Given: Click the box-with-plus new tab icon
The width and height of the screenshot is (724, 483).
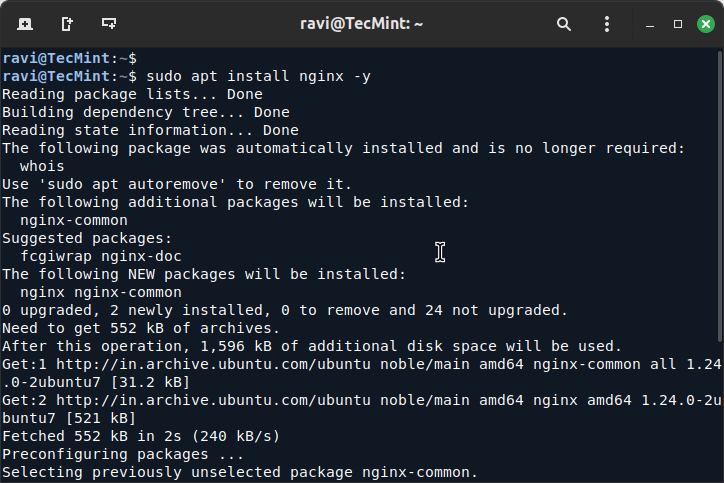Looking at the screenshot, I should click(x=24, y=23).
